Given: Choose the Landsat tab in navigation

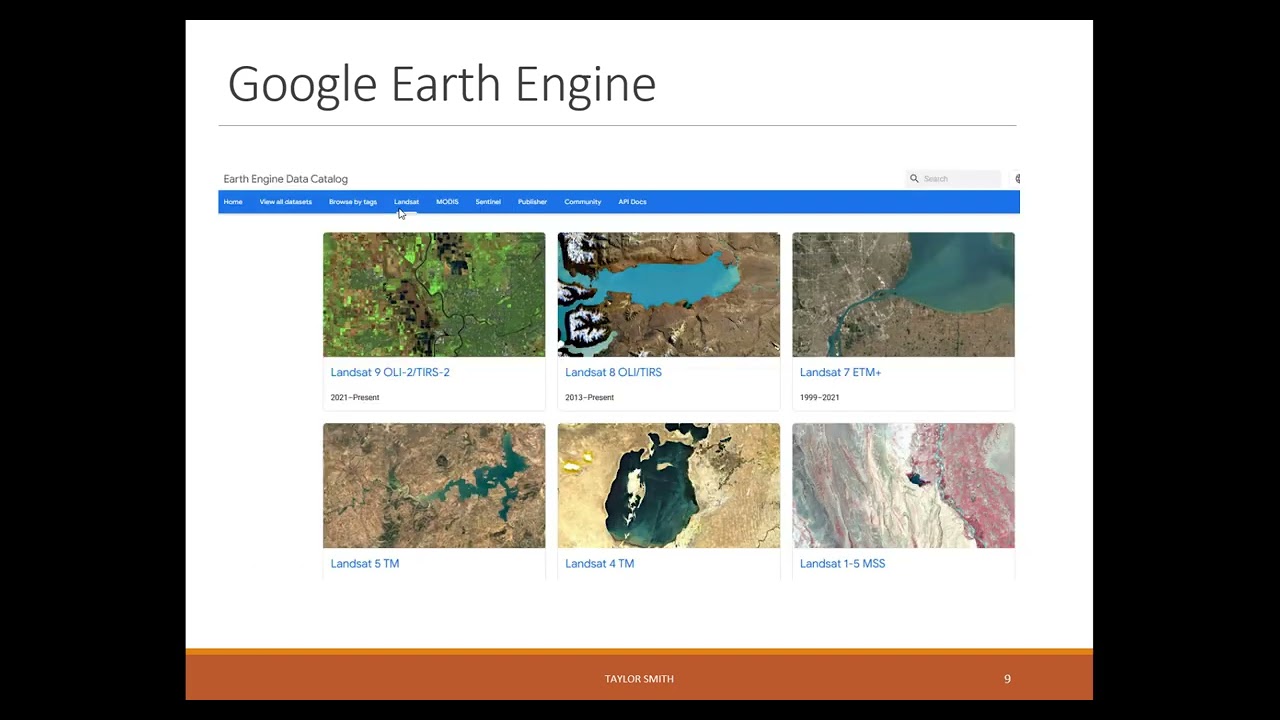Looking at the screenshot, I should pos(406,202).
